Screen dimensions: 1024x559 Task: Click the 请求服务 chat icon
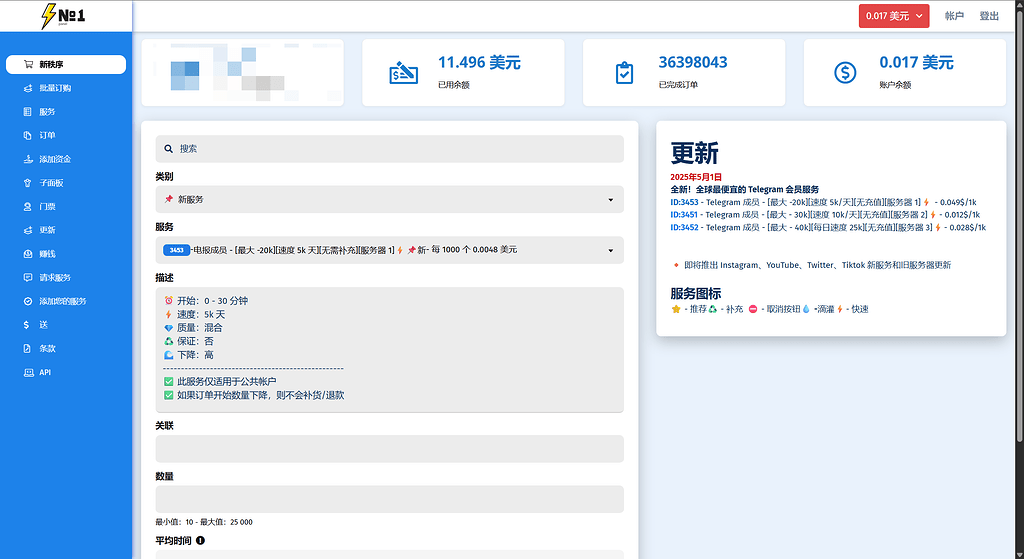click(x=28, y=278)
